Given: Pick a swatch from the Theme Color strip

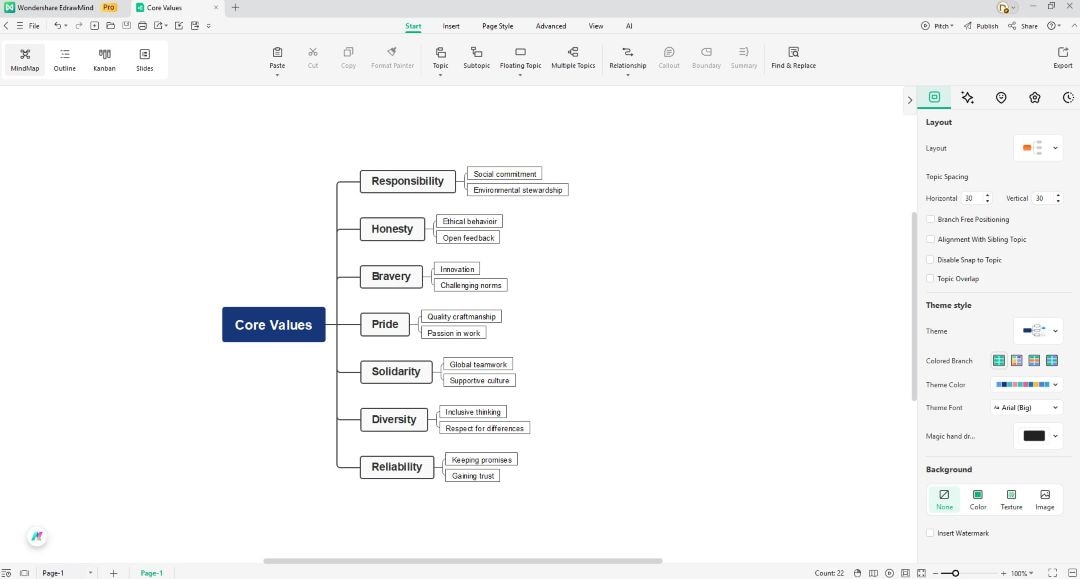Looking at the screenshot, I should point(1022,384).
